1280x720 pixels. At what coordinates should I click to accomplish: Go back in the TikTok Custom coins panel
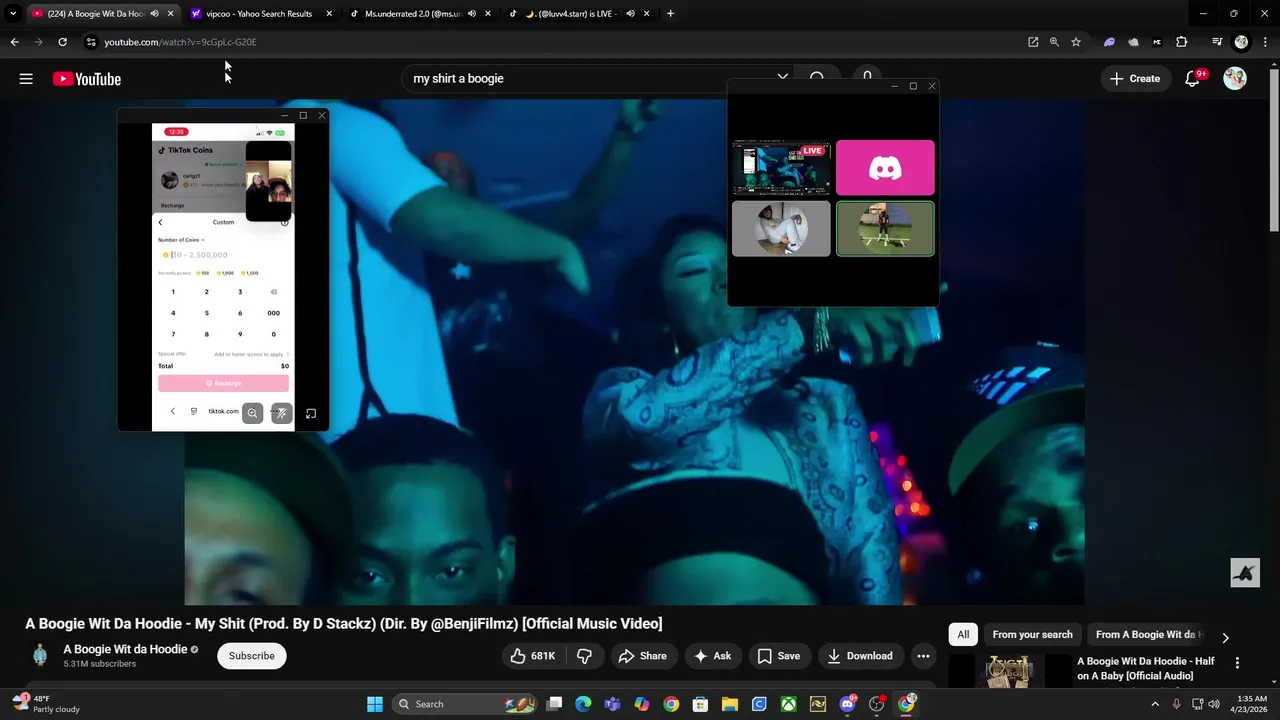point(160,222)
